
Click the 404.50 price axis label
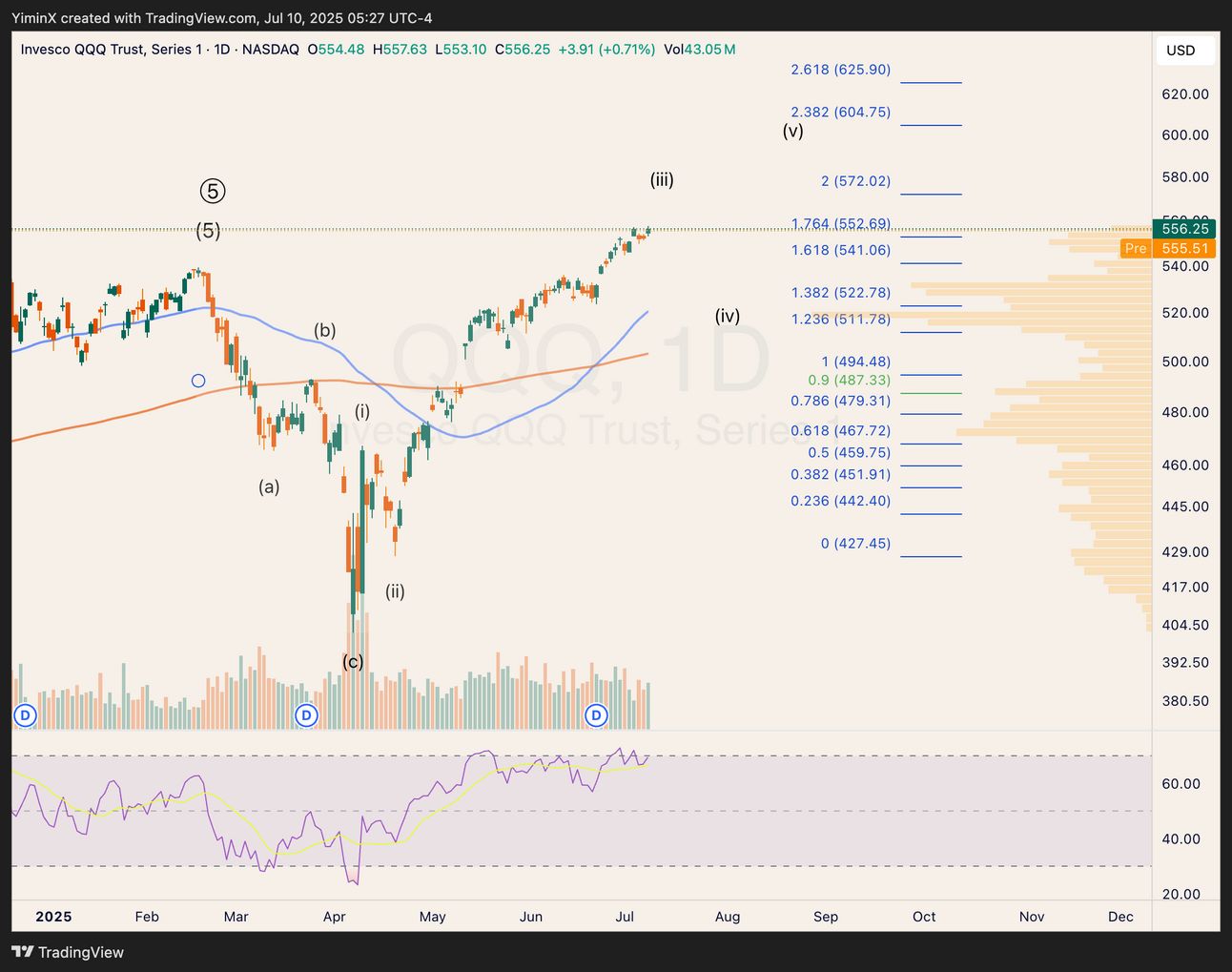pos(1185,625)
